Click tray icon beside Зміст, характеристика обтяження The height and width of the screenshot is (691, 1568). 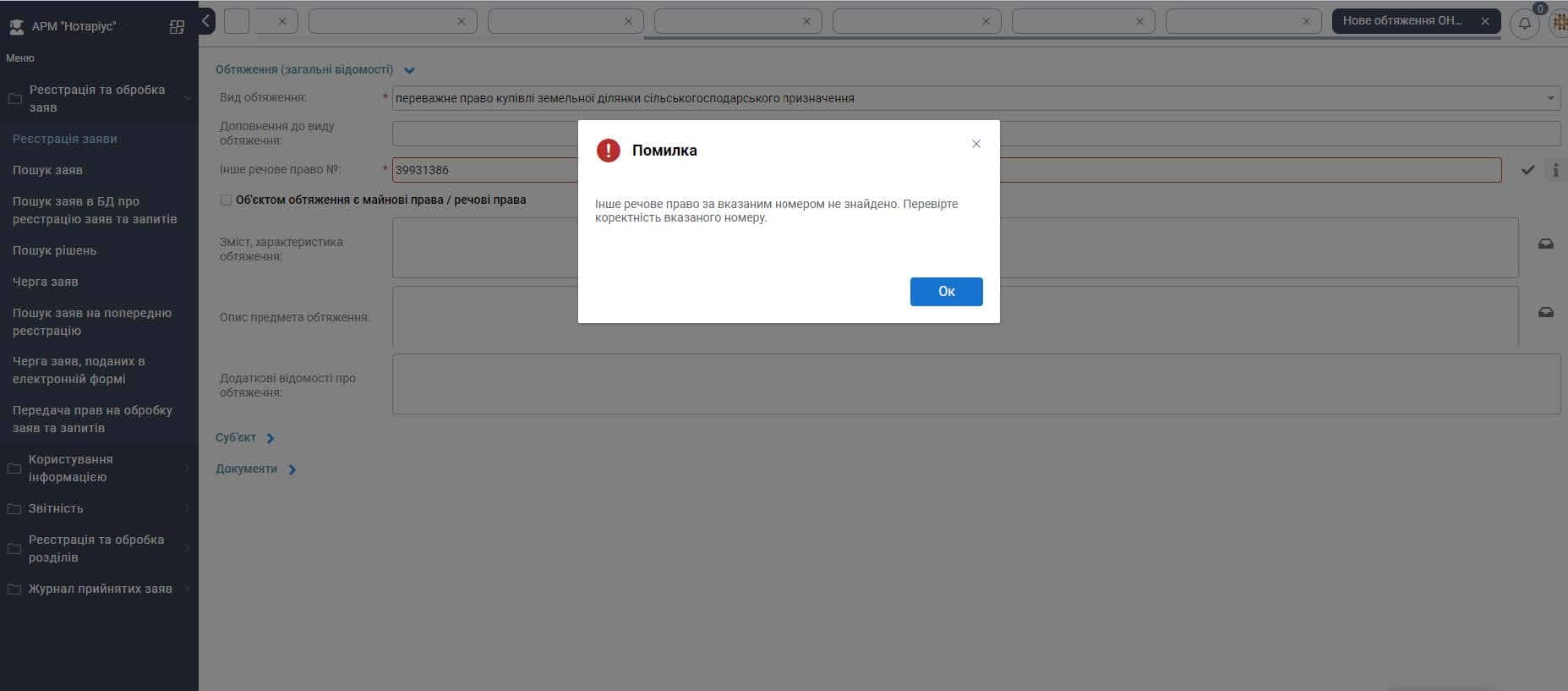pos(1545,244)
